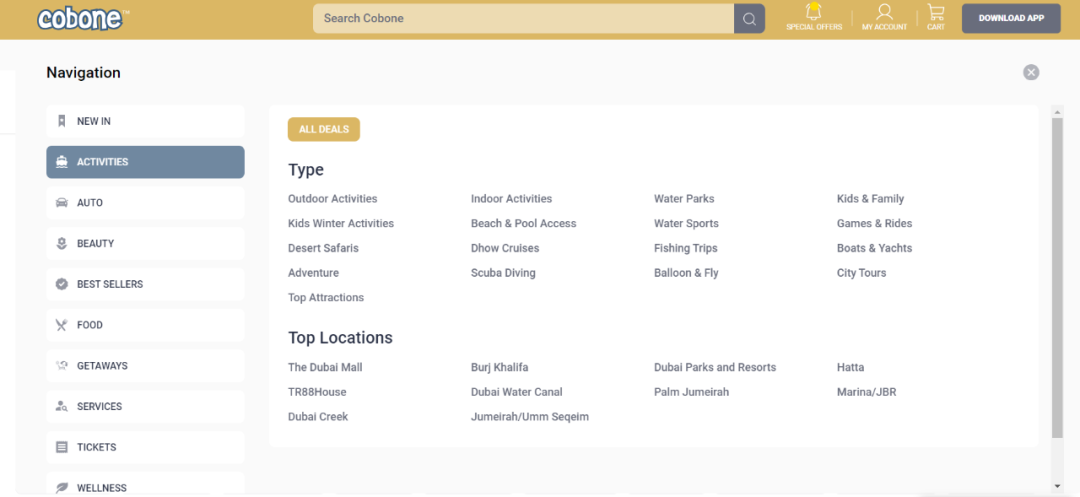The width and height of the screenshot is (1080, 497).
Task: Click the search magnifier icon
Action: [749, 18]
